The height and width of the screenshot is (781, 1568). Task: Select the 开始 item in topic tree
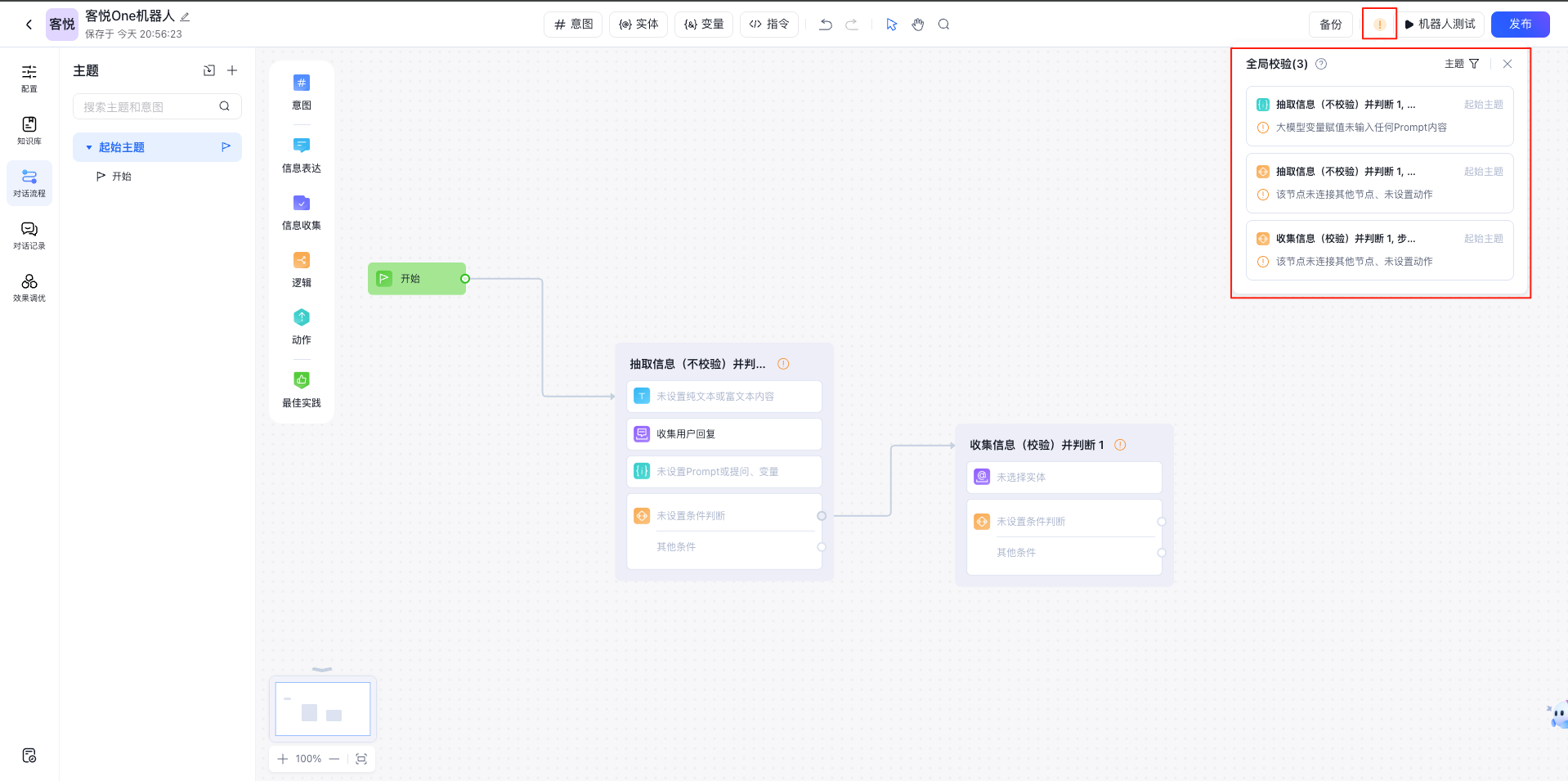click(122, 177)
